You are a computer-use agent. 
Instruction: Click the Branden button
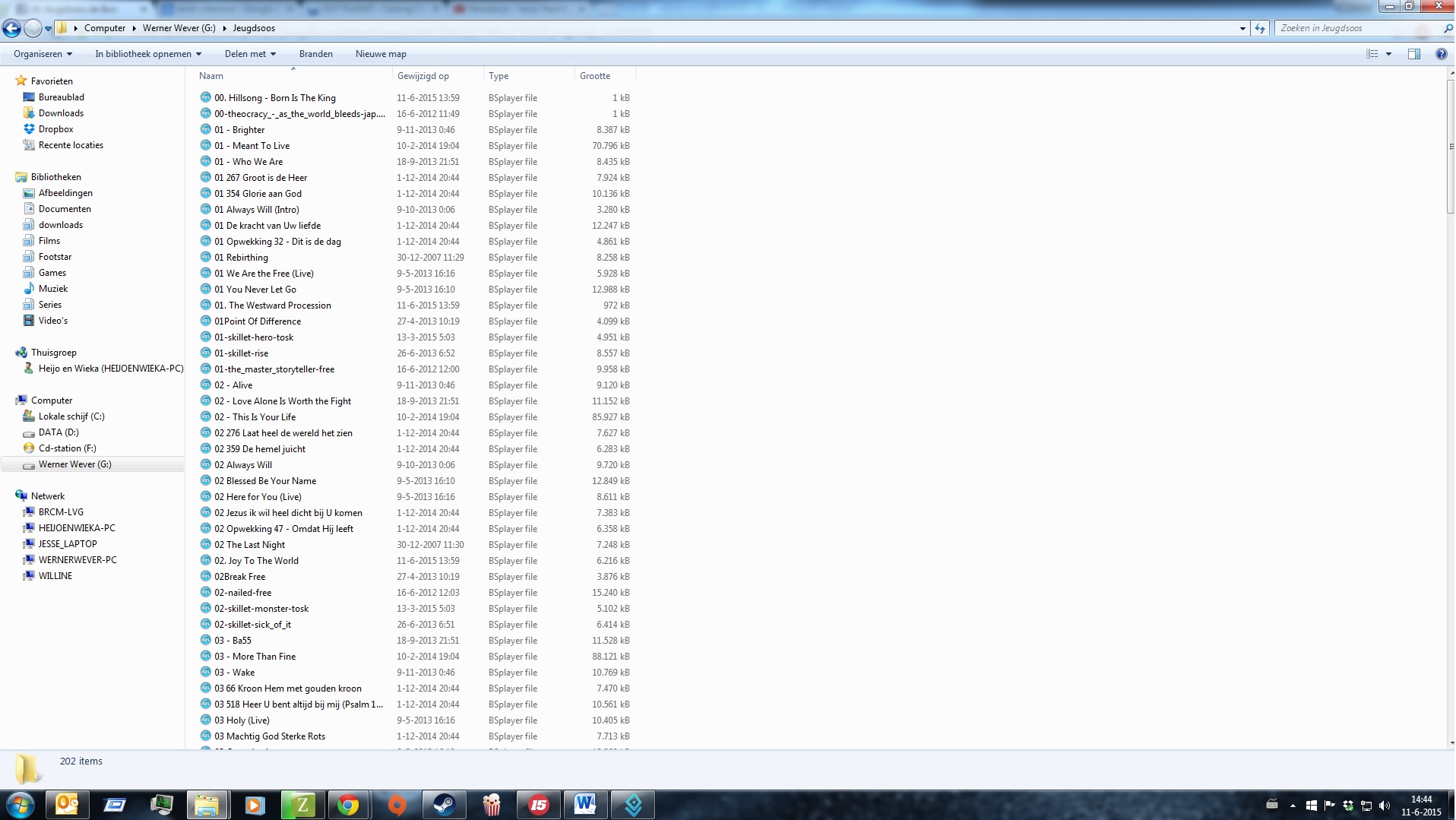click(316, 54)
